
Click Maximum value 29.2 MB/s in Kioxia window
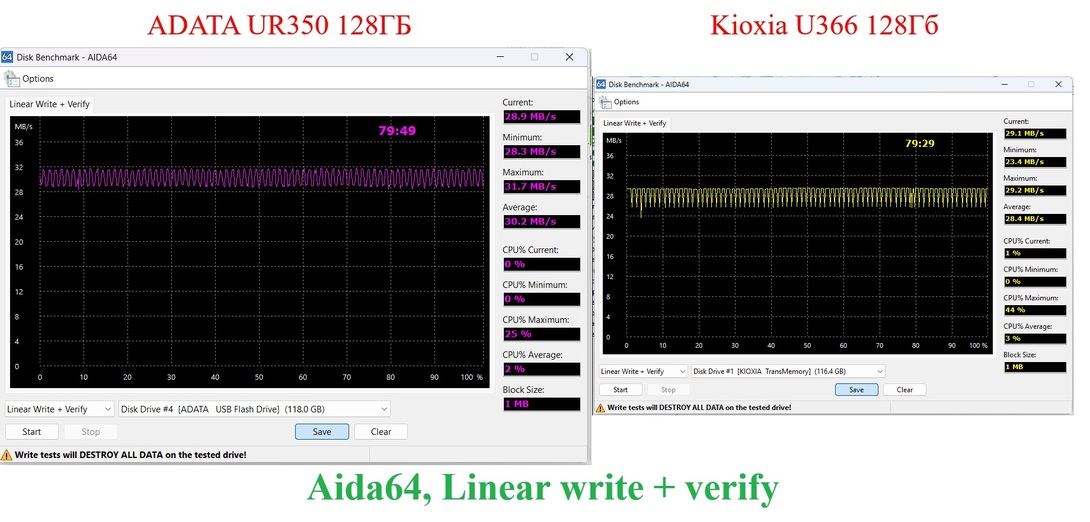pyautogui.click(x=1034, y=190)
